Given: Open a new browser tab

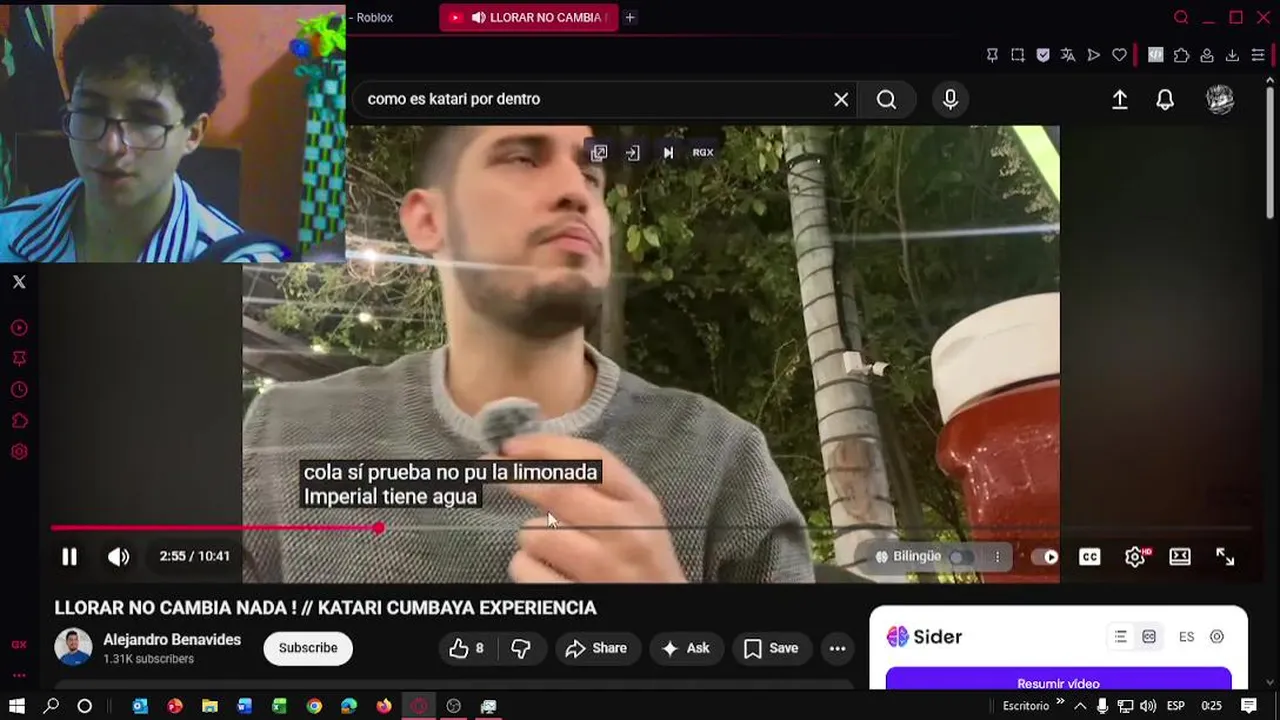Looking at the screenshot, I should click(630, 17).
